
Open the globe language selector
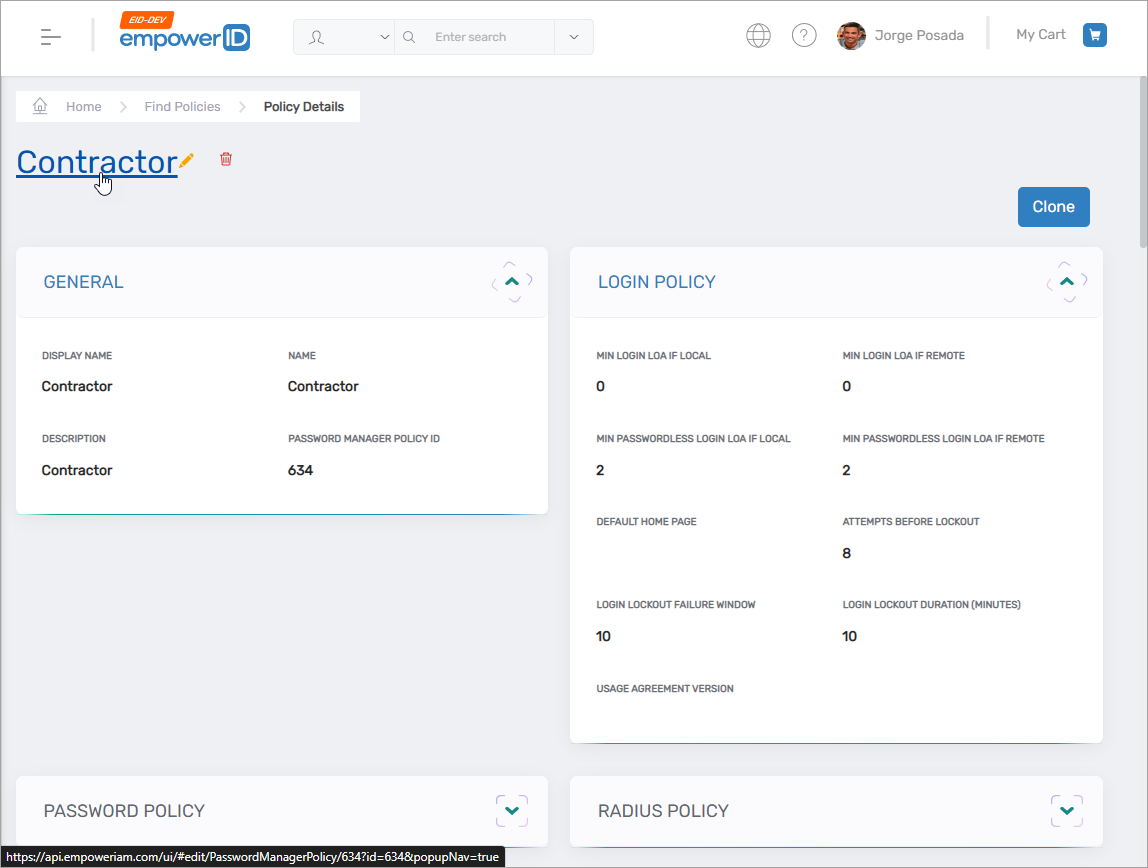click(x=758, y=36)
